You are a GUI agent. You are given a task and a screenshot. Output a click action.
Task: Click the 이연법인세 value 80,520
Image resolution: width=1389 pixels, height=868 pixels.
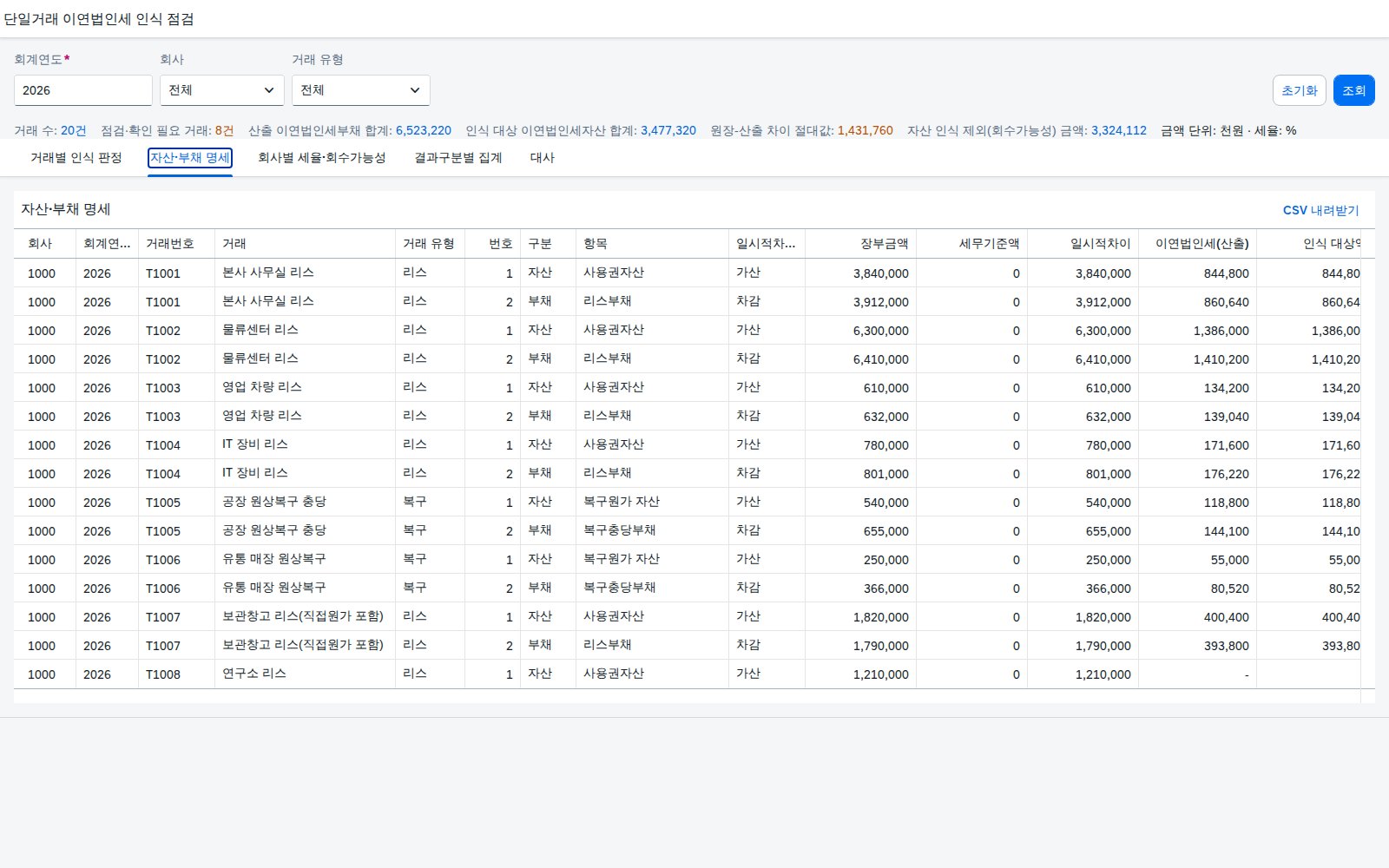(x=1230, y=589)
